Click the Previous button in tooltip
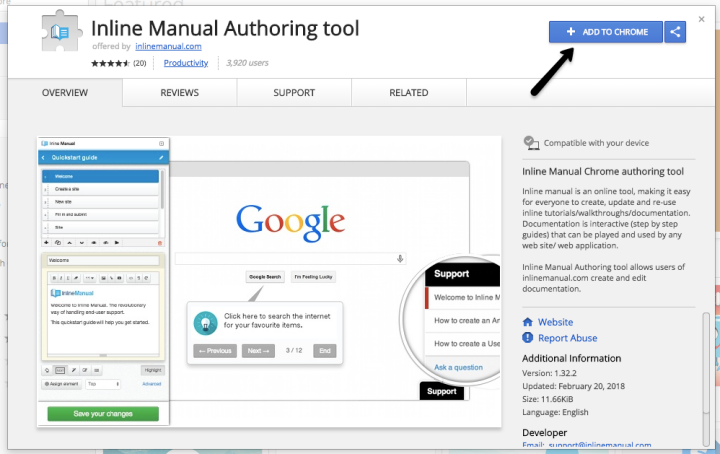 215,351
